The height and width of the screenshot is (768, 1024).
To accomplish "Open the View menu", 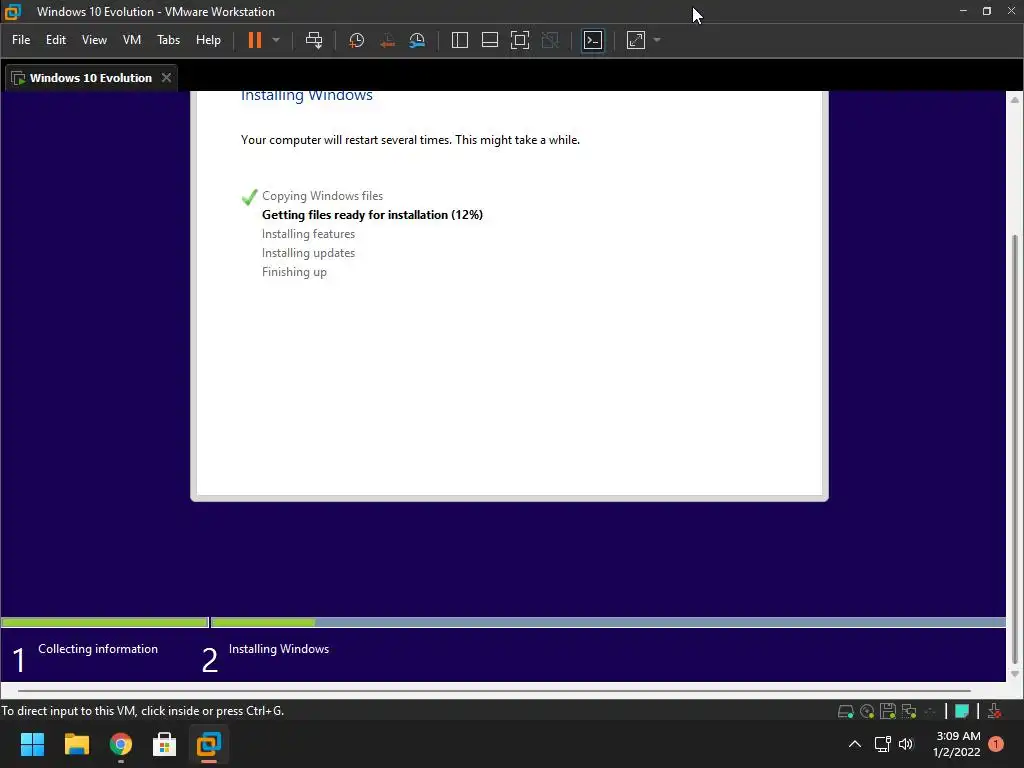I will pos(94,40).
